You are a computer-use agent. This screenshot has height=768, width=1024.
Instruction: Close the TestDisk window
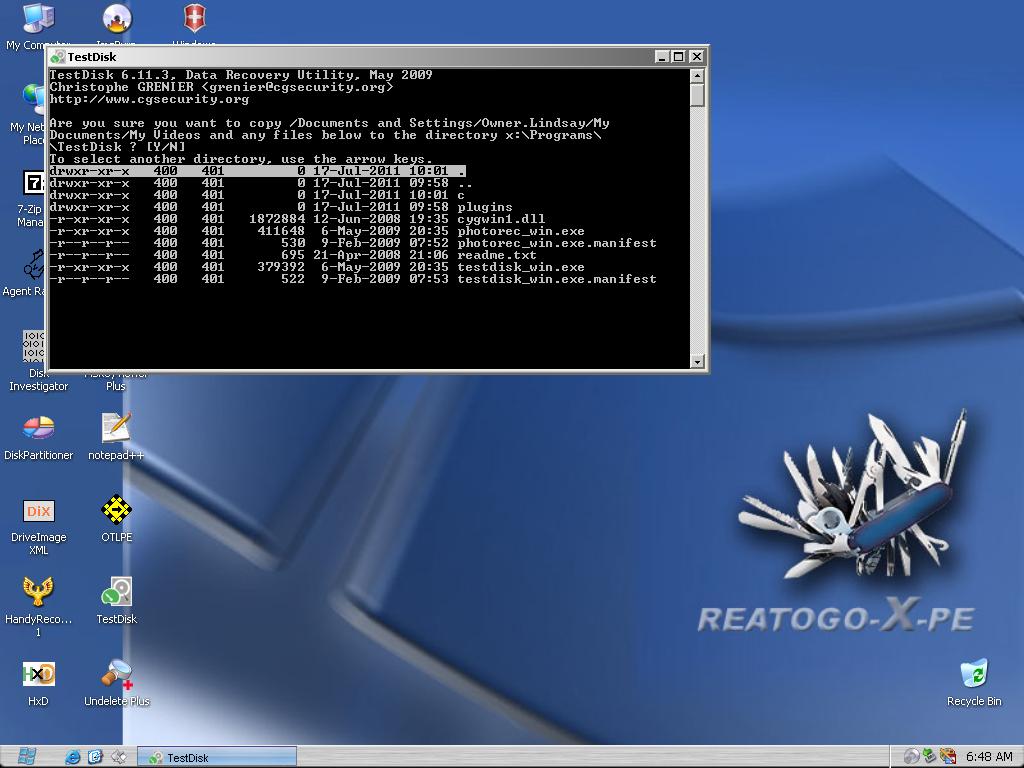click(x=697, y=57)
